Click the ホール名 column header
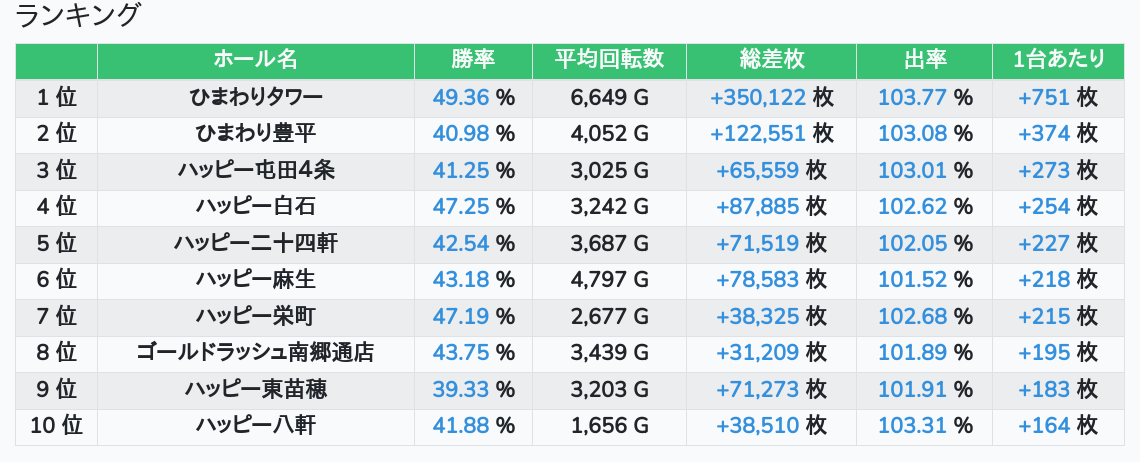 255,60
